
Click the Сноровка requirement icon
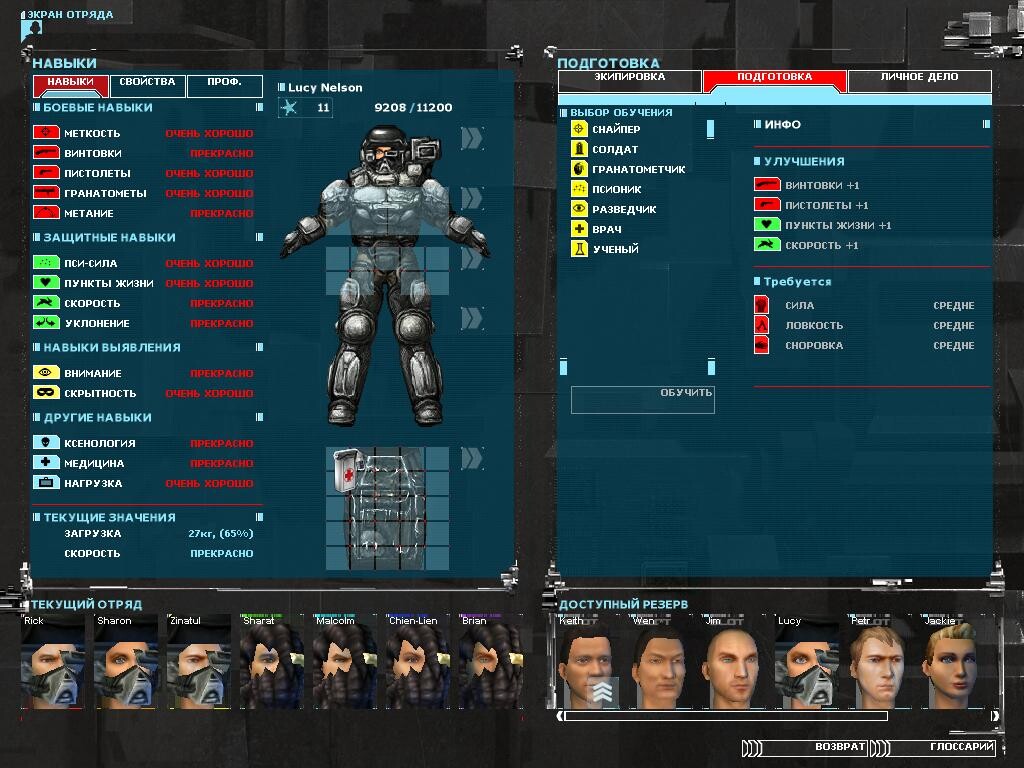pos(761,345)
